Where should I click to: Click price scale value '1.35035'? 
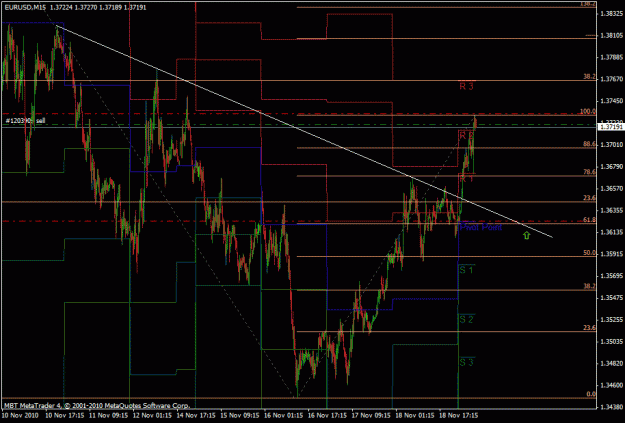(x=611, y=342)
